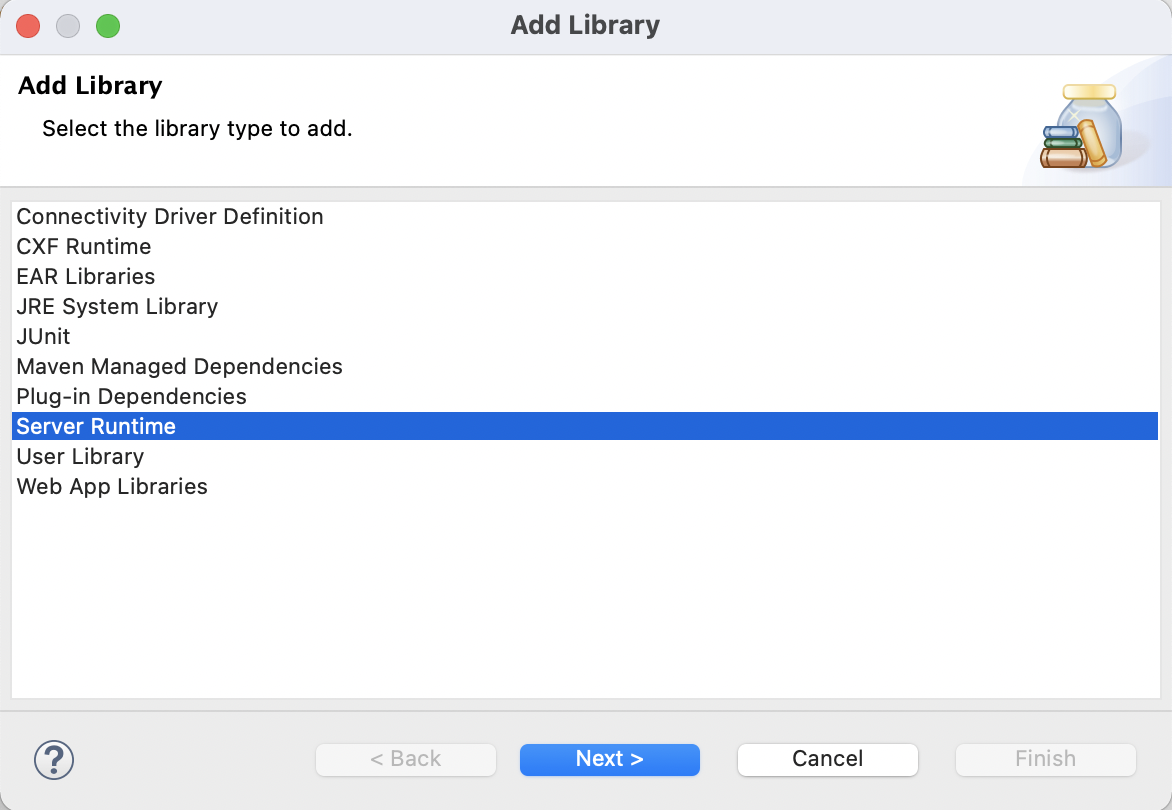The height and width of the screenshot is (810, 1172).
Task: Close the Add Library dialog with the red button
Action: coord(28,25)
